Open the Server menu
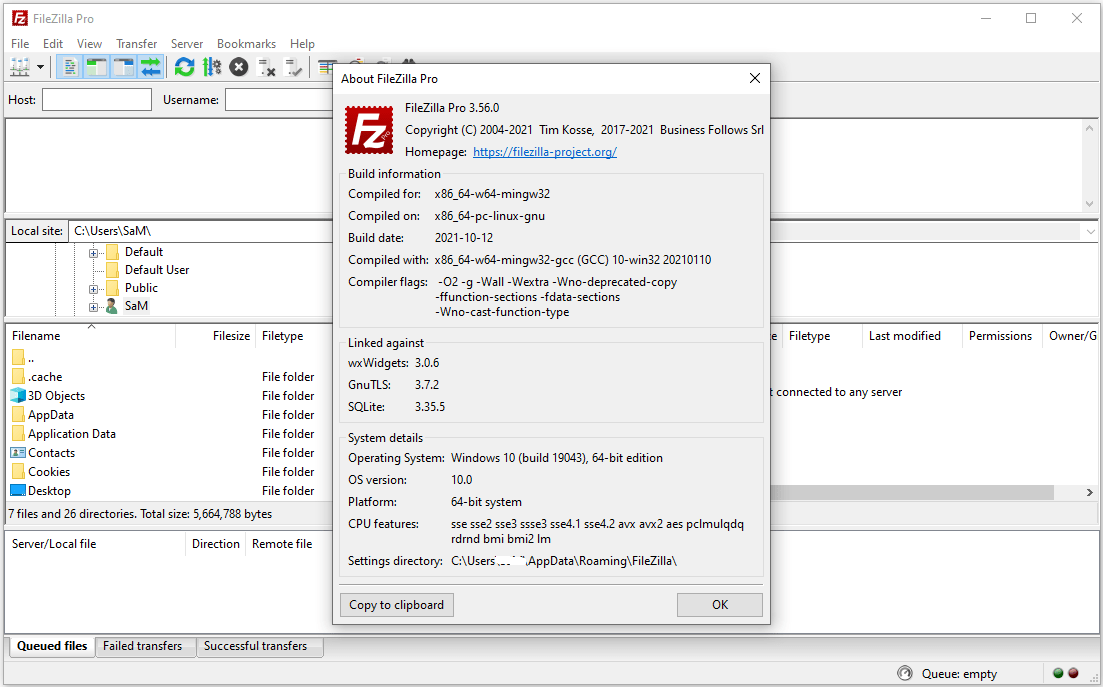Screen dimensions: 1103x687 point(187,44)
